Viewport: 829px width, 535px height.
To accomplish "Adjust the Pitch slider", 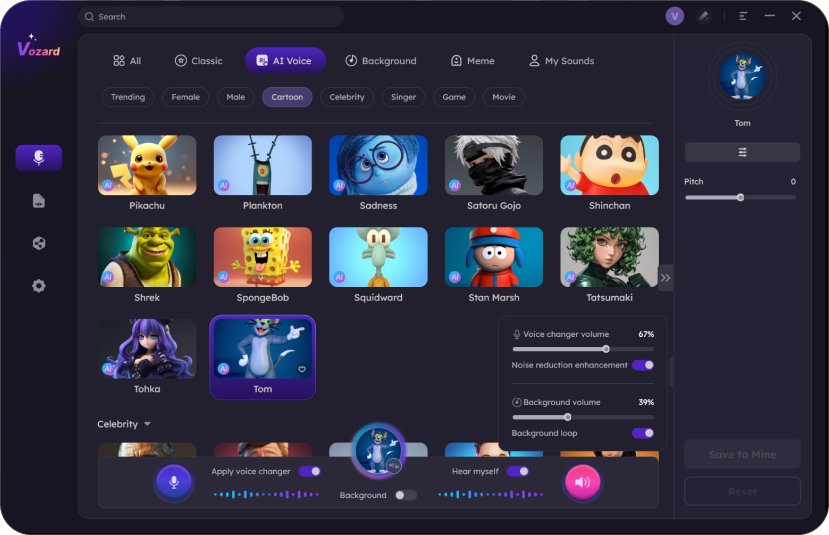I will pos(740,197).
